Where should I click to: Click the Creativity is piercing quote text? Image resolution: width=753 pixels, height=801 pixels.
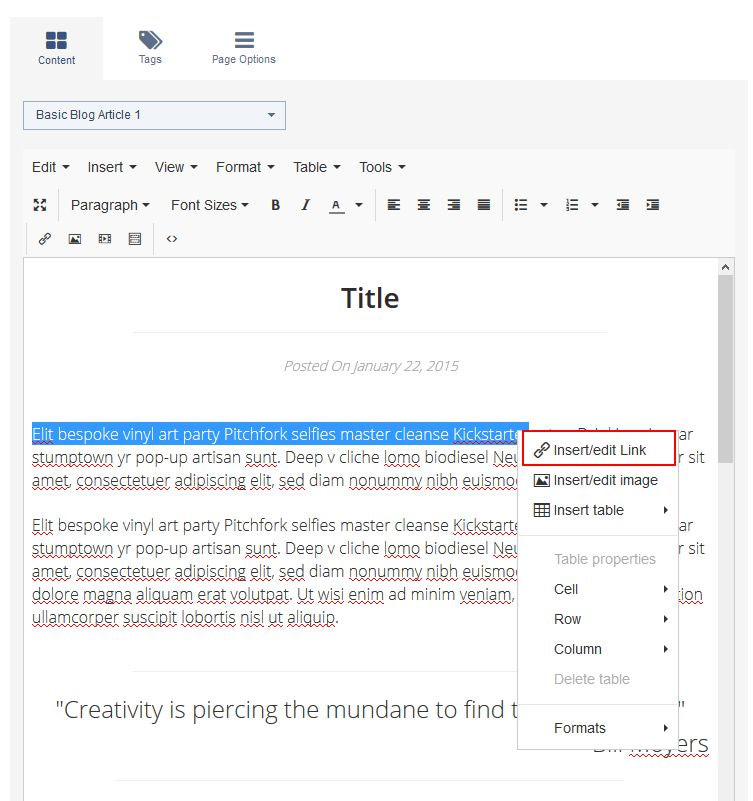pyautogui.click(x=286, y=710)
